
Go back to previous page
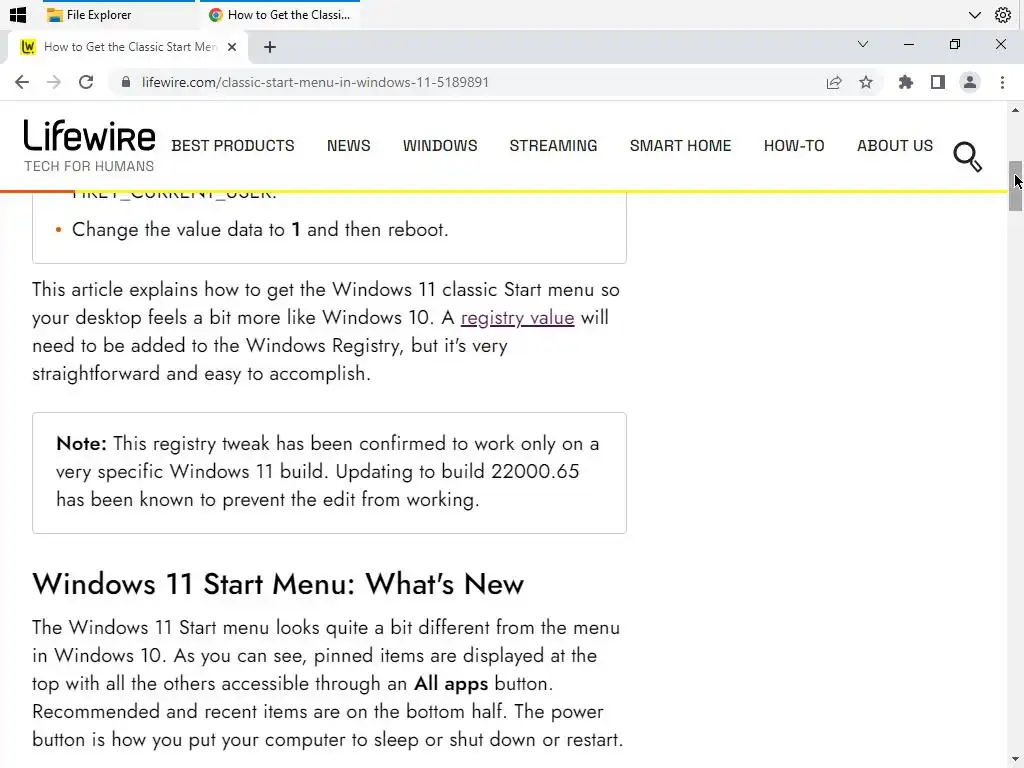click(22, 82)
